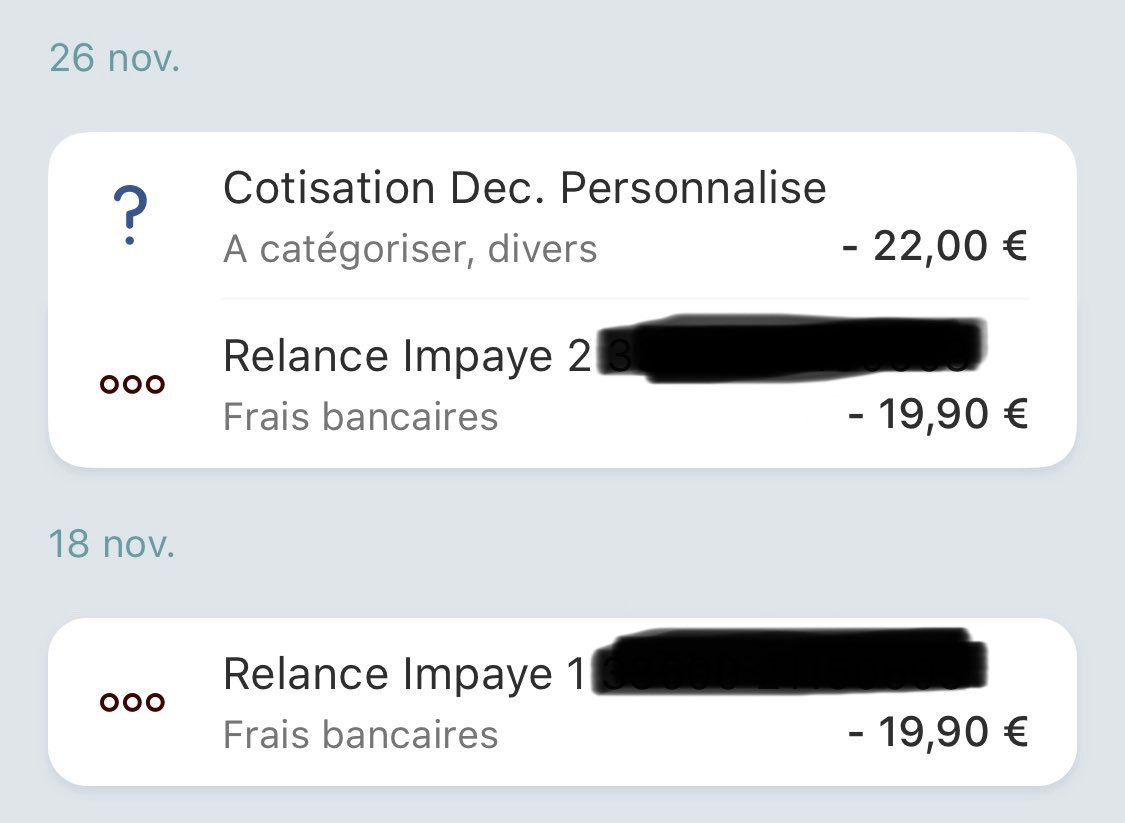
Task: Select the 18 nov. date header
Action: [111, 545]
